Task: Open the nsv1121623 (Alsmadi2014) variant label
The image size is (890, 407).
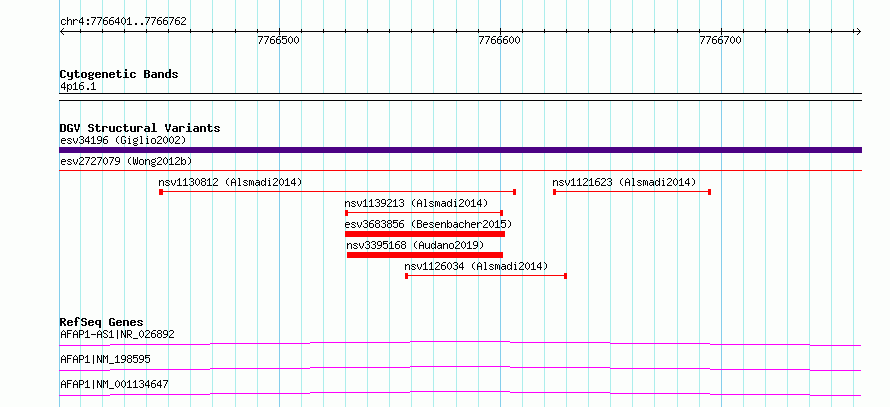Action: click(x=624, y=182)
